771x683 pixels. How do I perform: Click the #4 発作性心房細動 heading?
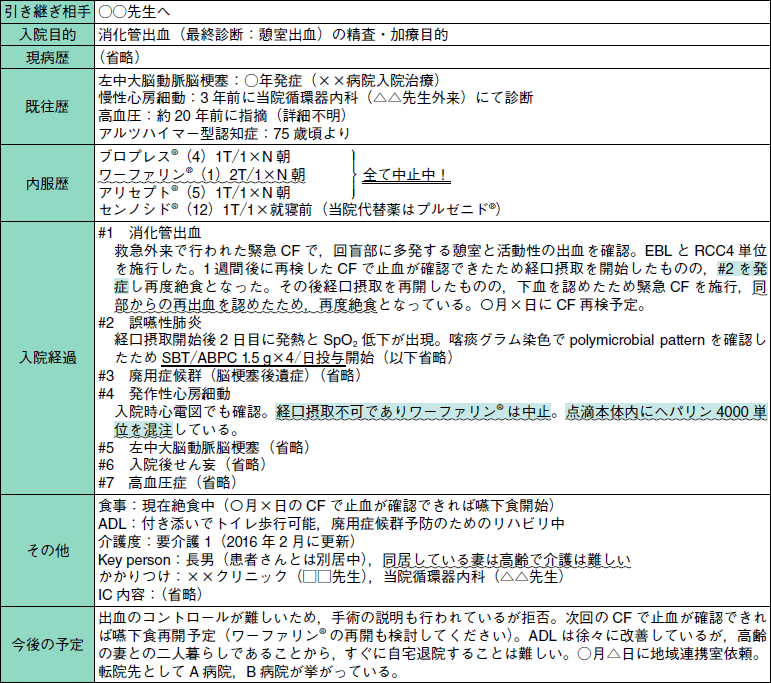(164, 394)
